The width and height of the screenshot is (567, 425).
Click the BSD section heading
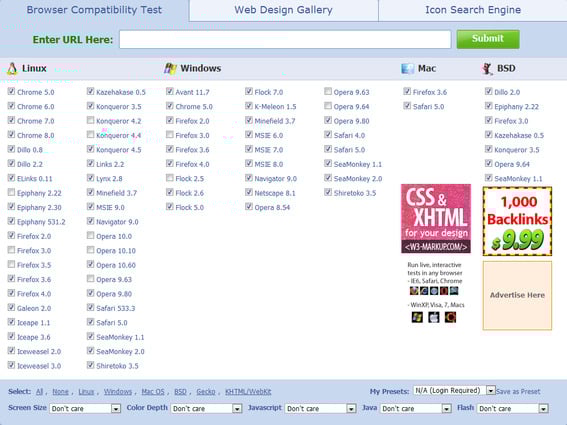[506, 68]
